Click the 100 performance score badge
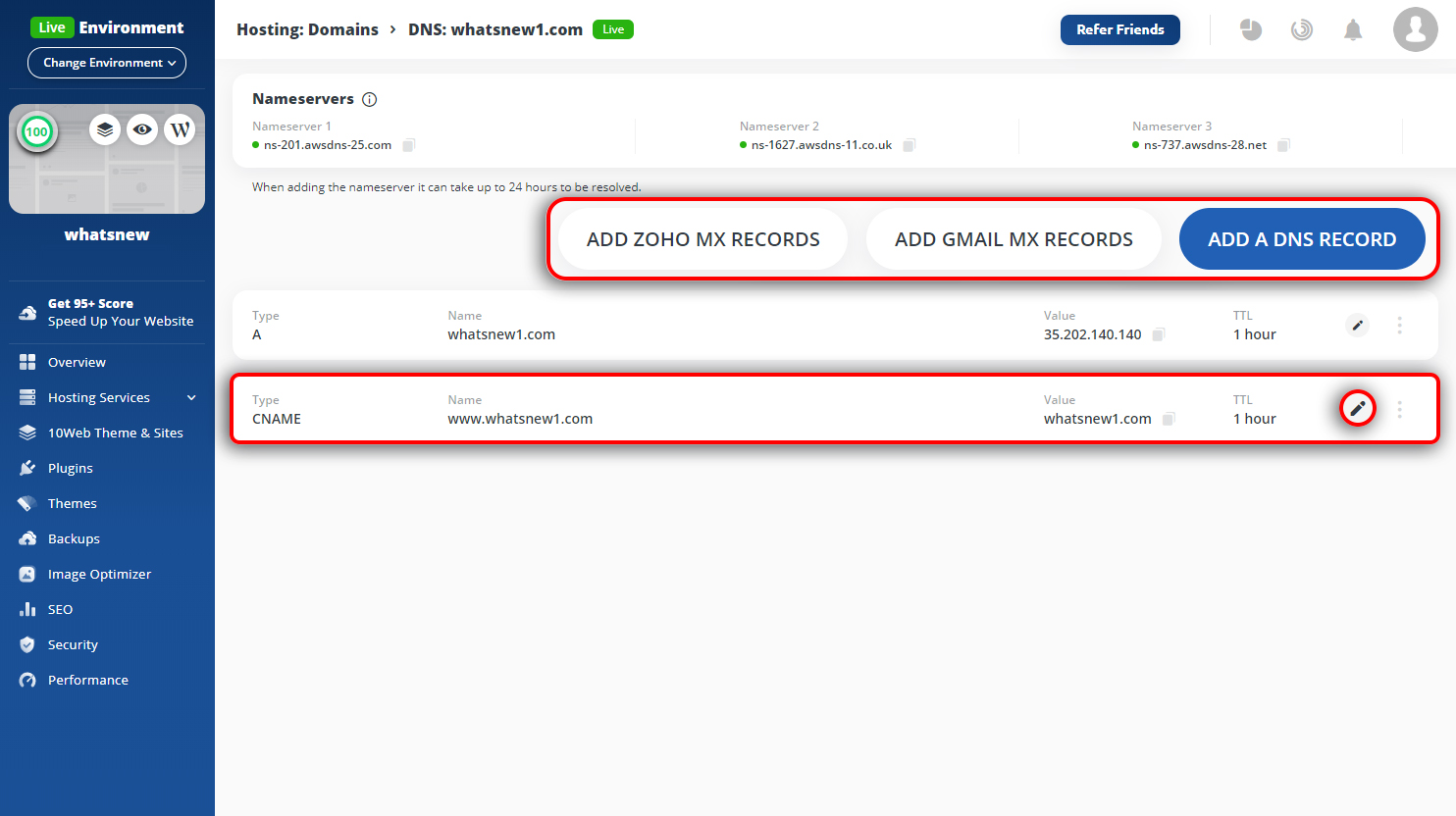This screenshot has width=1456, height=816. [37, 131]
